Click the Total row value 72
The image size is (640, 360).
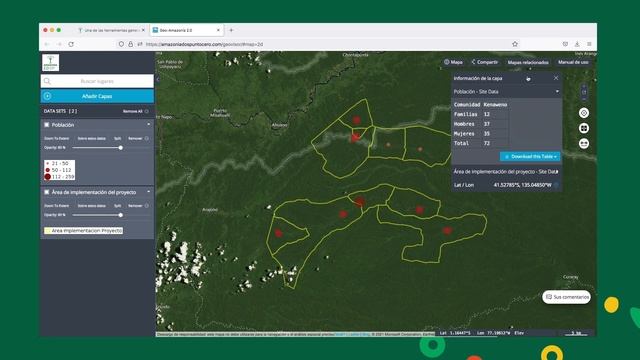pyautogui.click(x=487, y=144)
